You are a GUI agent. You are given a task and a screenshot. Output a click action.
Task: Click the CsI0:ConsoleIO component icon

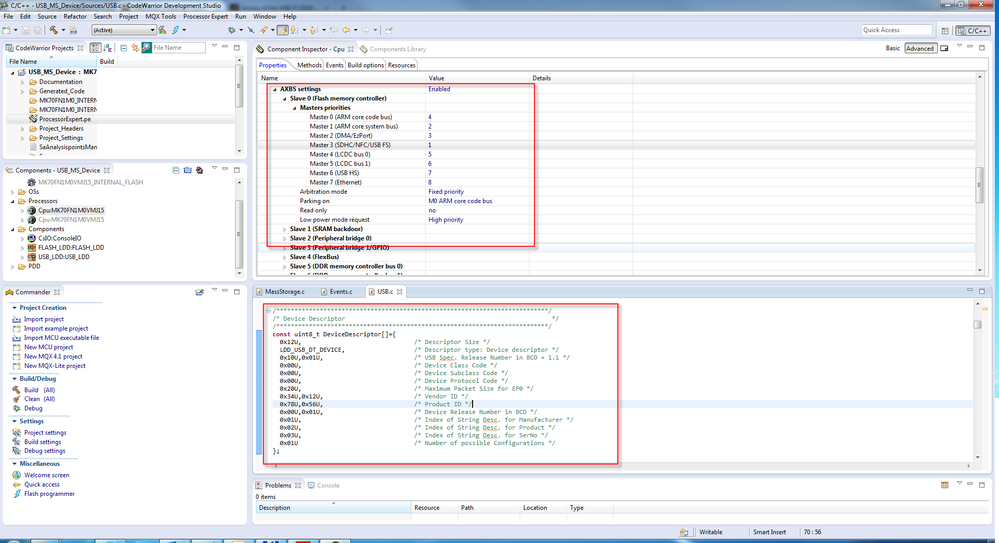tap(31, 238)
